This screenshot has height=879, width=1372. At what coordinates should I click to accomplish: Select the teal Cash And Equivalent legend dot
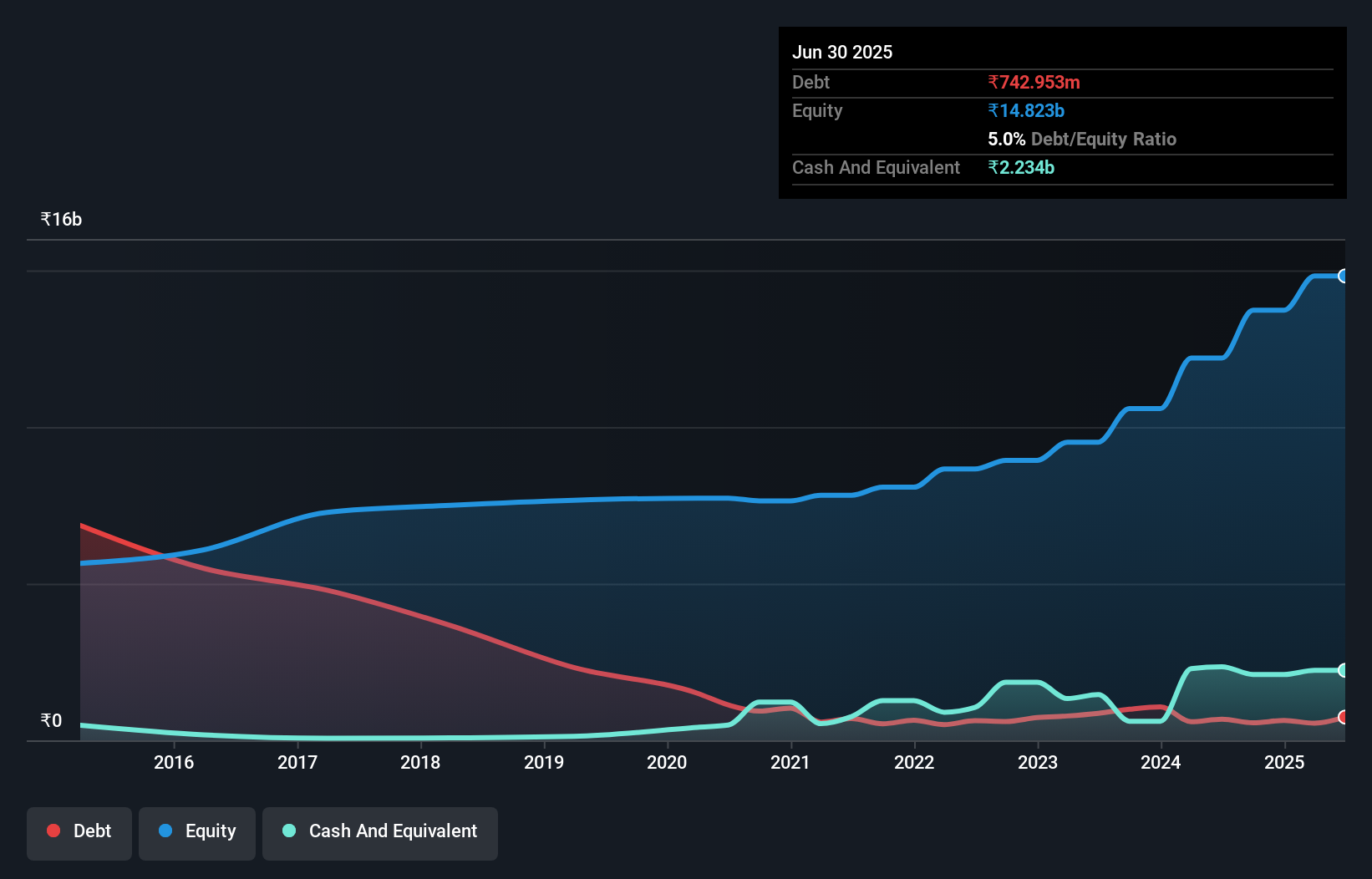pos(288,831)
